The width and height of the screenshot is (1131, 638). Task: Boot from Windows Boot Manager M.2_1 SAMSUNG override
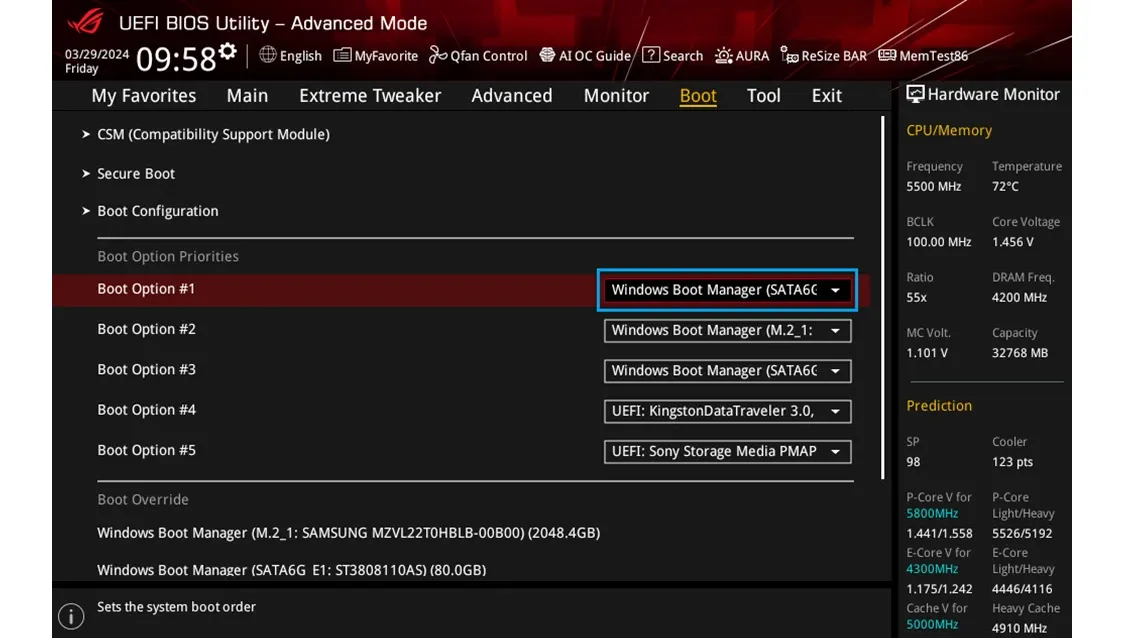point(348,533)
